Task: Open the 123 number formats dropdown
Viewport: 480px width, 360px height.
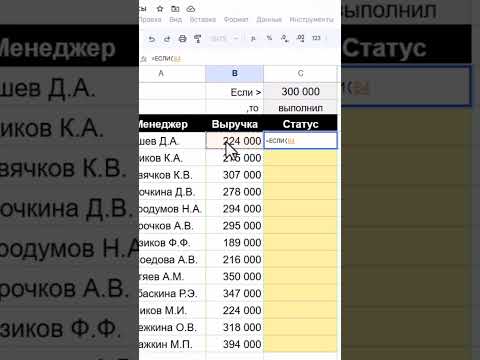Action: click(316, 38)
